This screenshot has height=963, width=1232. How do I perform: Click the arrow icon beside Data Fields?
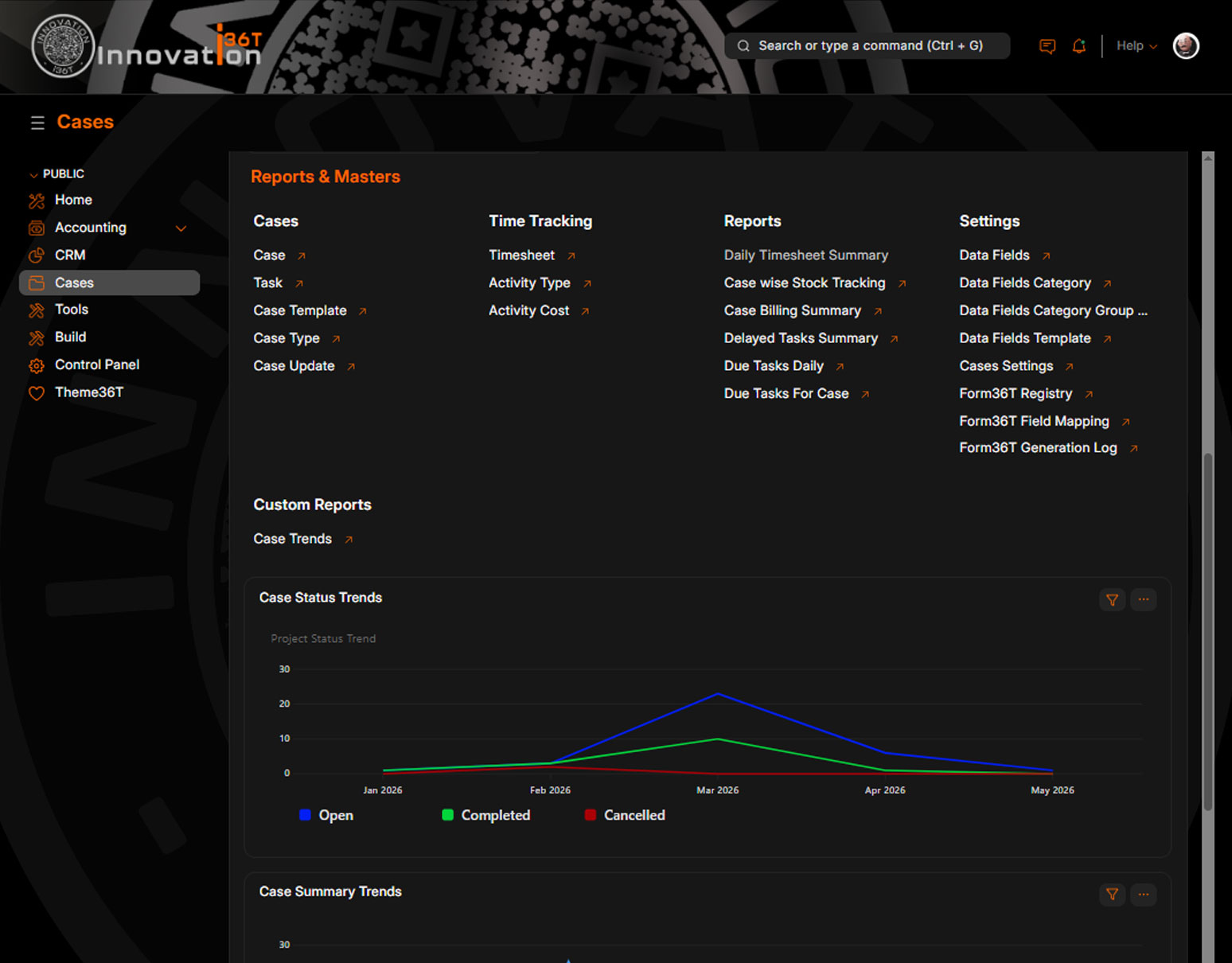pos(1047,256)
